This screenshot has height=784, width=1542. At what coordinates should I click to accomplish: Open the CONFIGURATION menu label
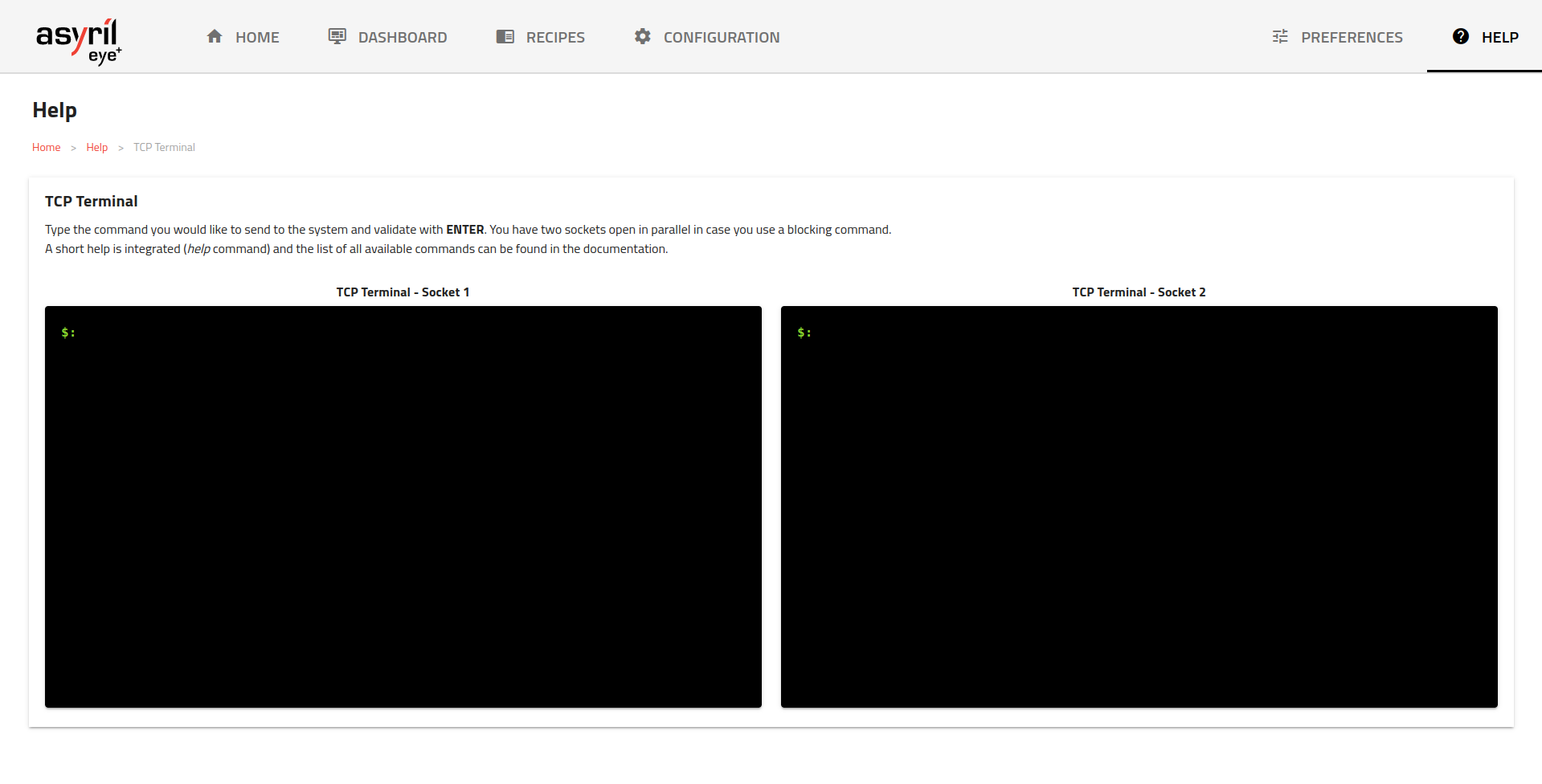click(722, 37)
